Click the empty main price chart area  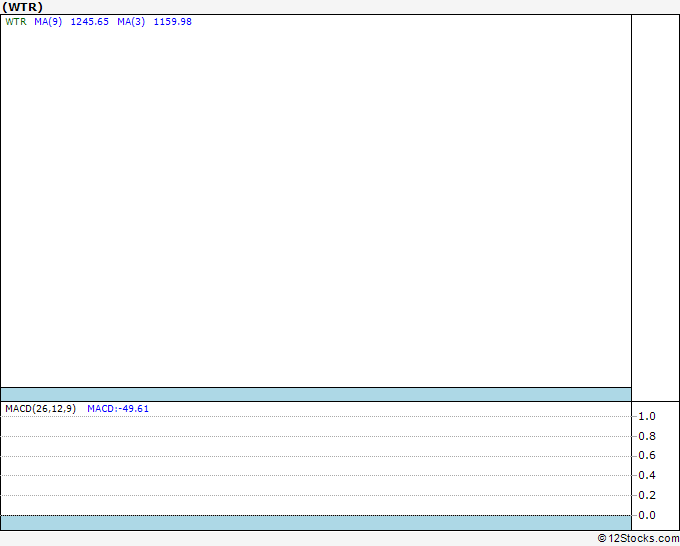pos(316,206)
